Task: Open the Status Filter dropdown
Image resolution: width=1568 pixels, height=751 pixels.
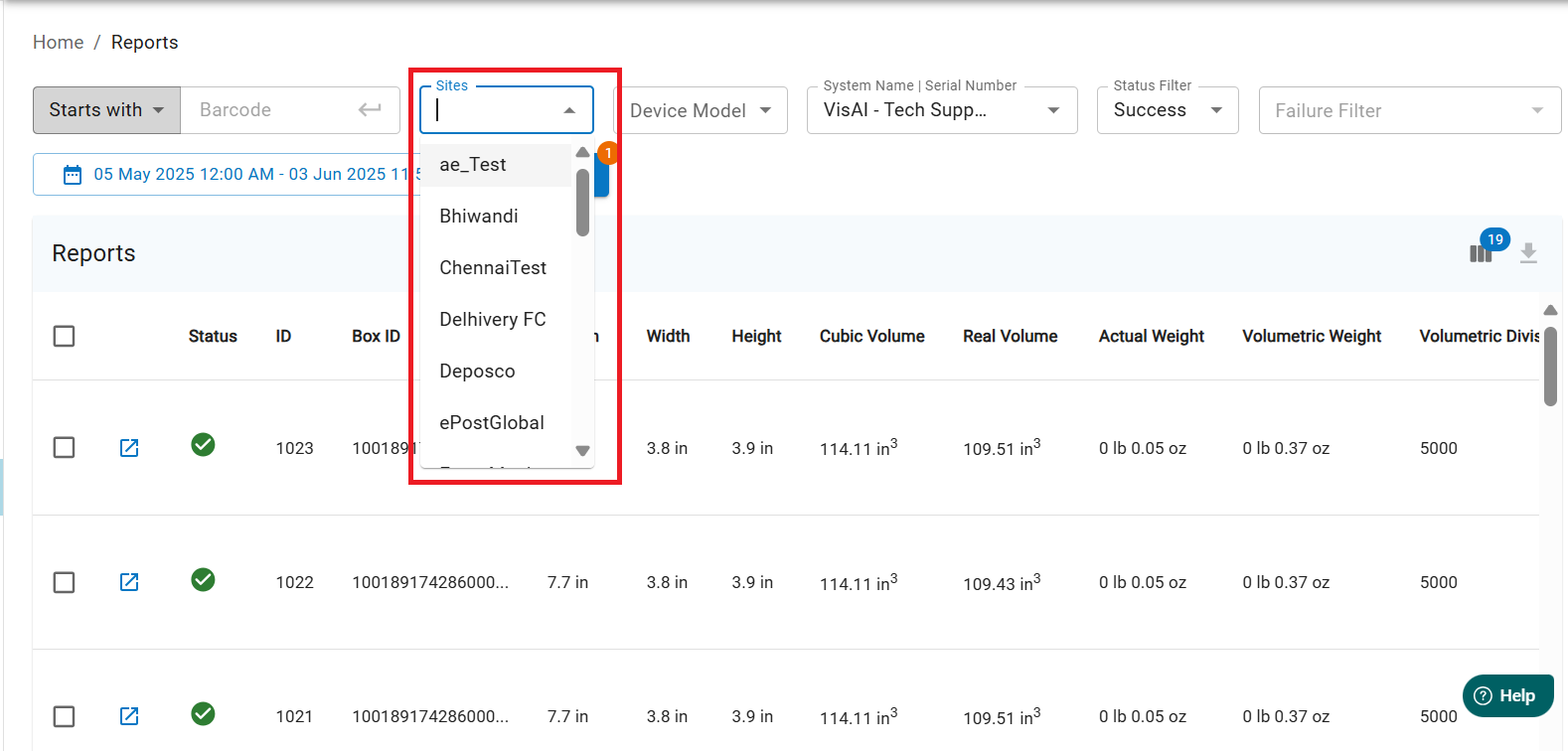Action: (x=1168, y=110)
